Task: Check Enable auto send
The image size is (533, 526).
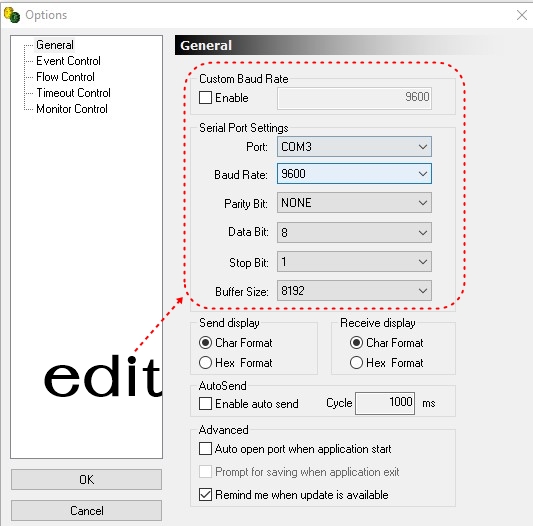Action: pos(205,404)
